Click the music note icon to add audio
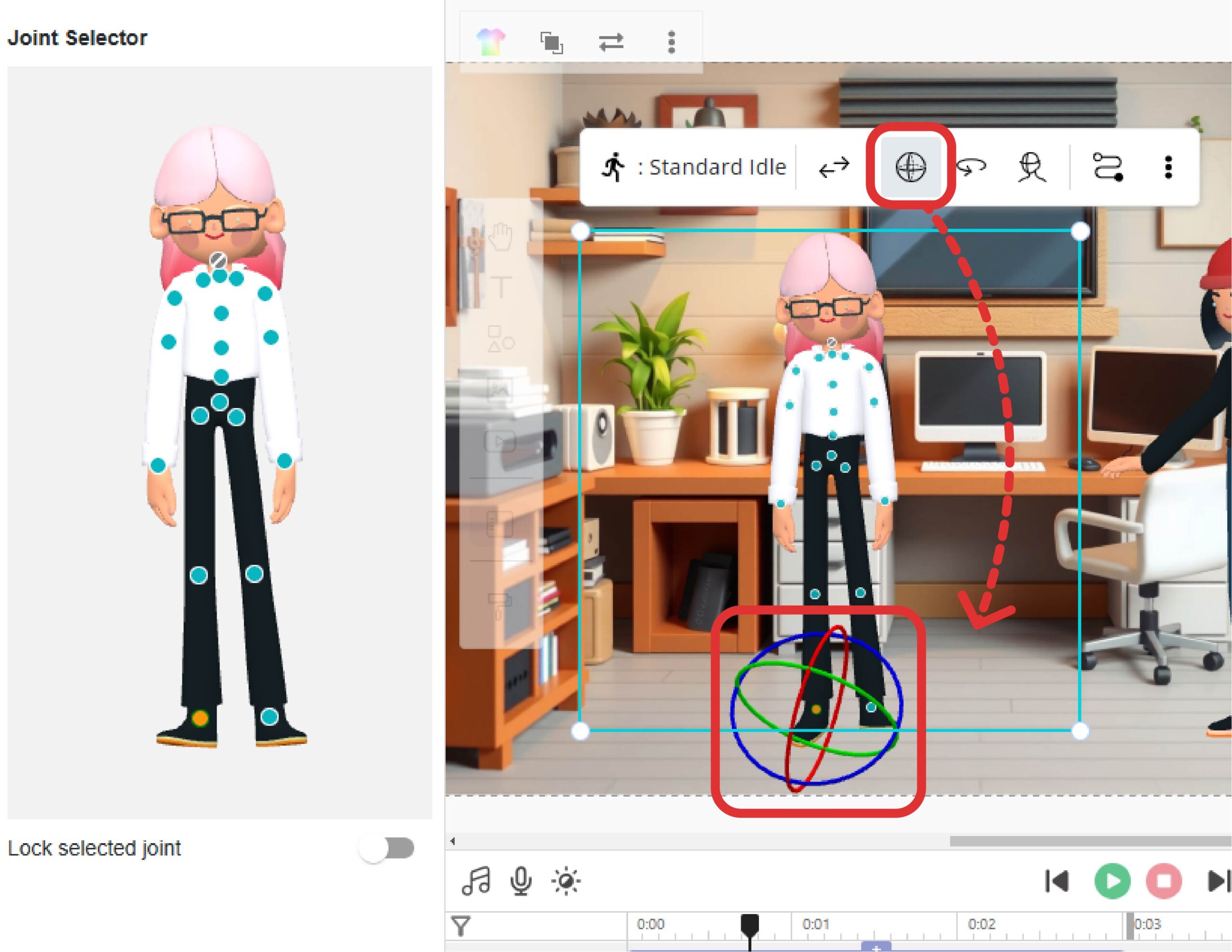Viewport: 1232px width, 952px height. point(475,880)
